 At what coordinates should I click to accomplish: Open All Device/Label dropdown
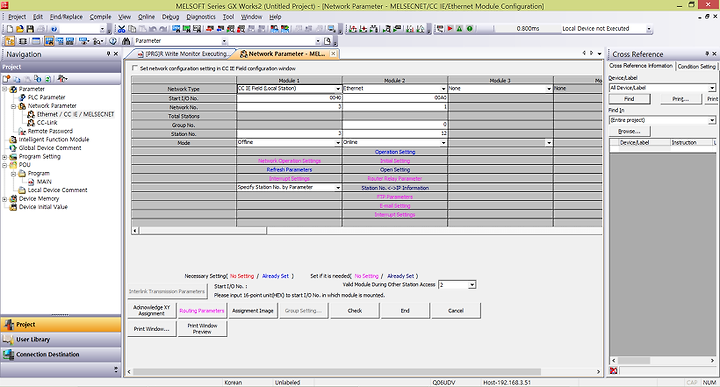point(712,88)
